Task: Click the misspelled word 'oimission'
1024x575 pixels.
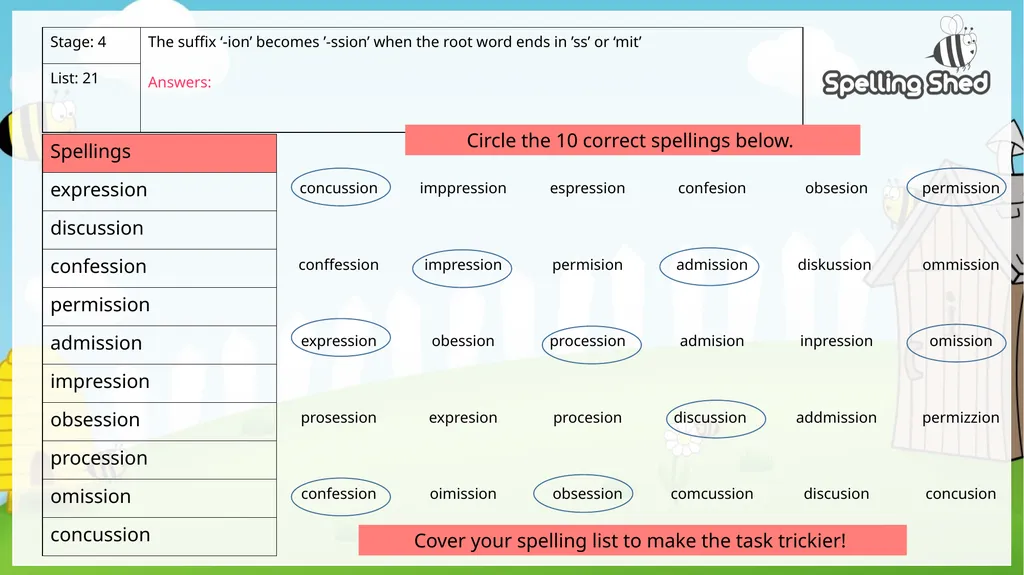Action: 462,494
